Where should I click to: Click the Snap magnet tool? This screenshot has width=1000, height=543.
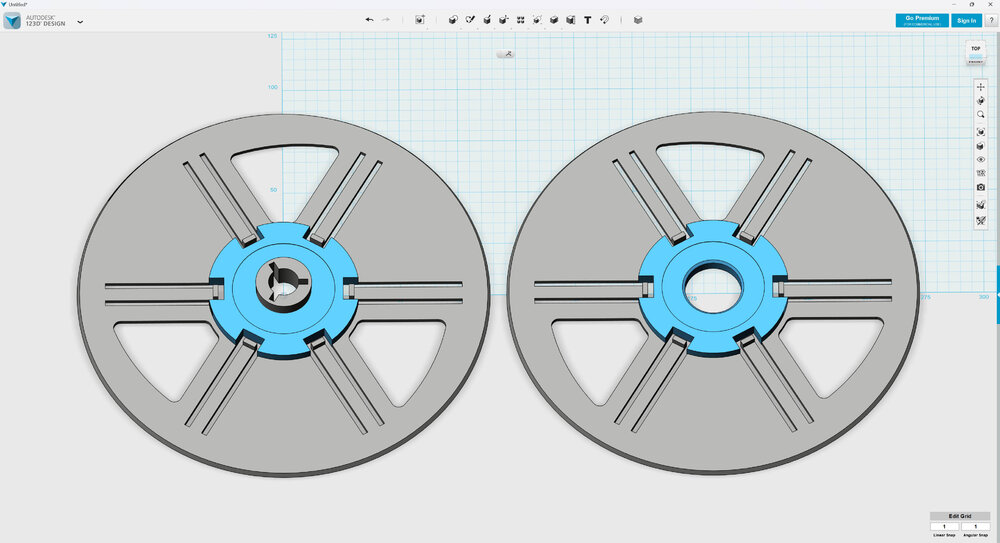click(605, 20)
